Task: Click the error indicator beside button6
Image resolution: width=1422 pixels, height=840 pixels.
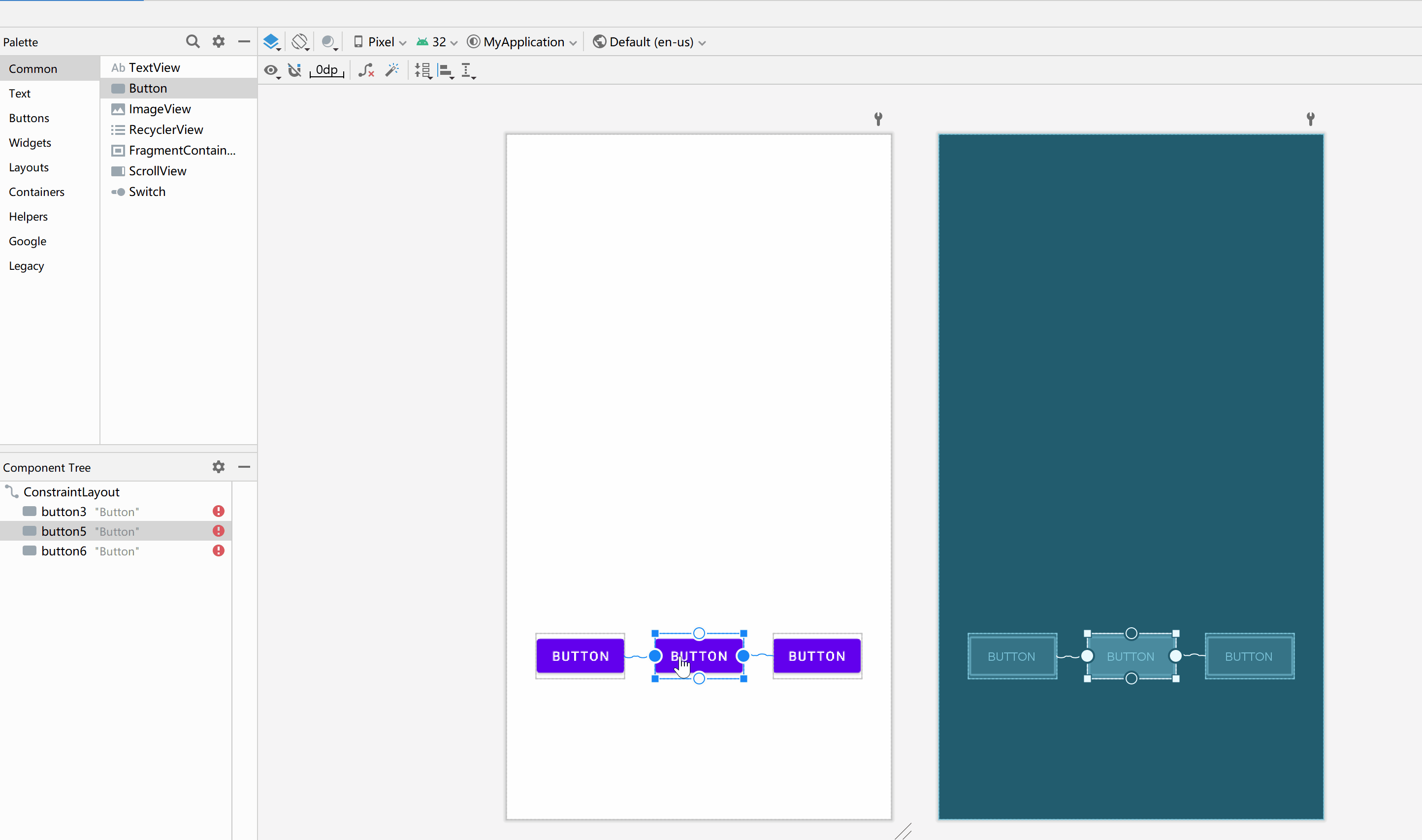Action: (219, 551)
